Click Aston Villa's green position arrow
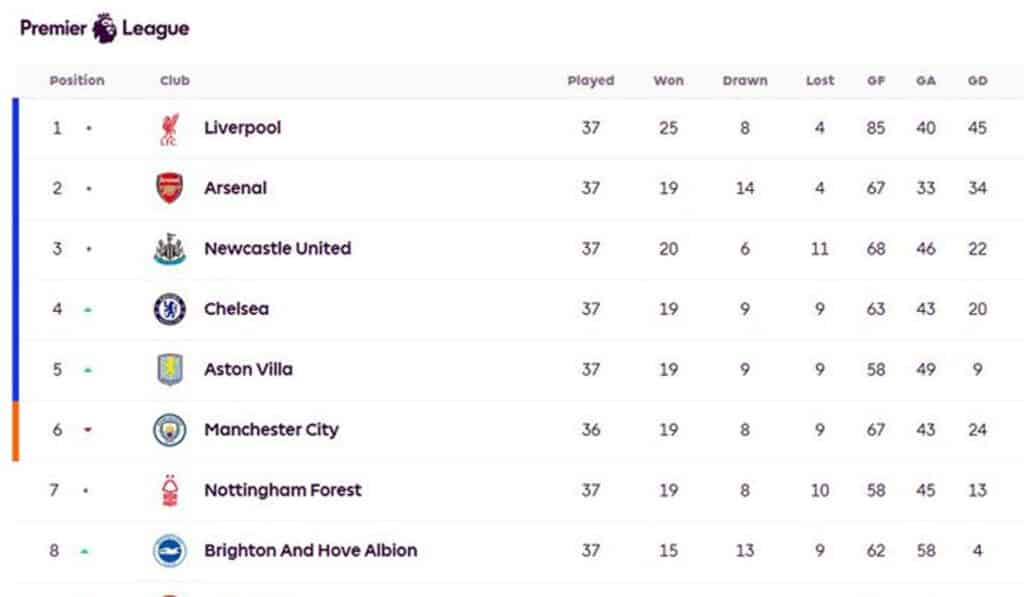1024x597 pixels. 88,370
